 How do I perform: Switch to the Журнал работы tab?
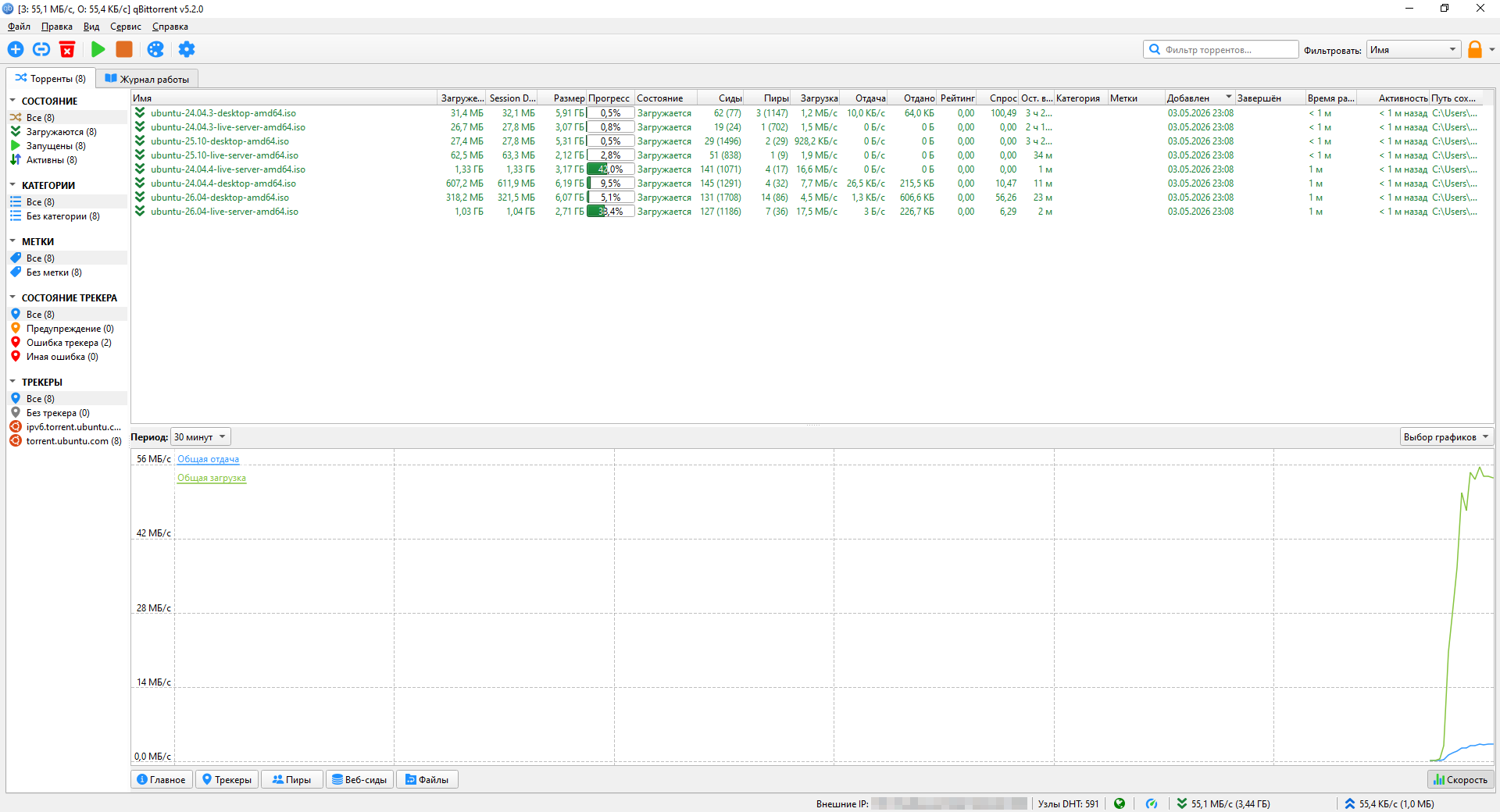148,79
